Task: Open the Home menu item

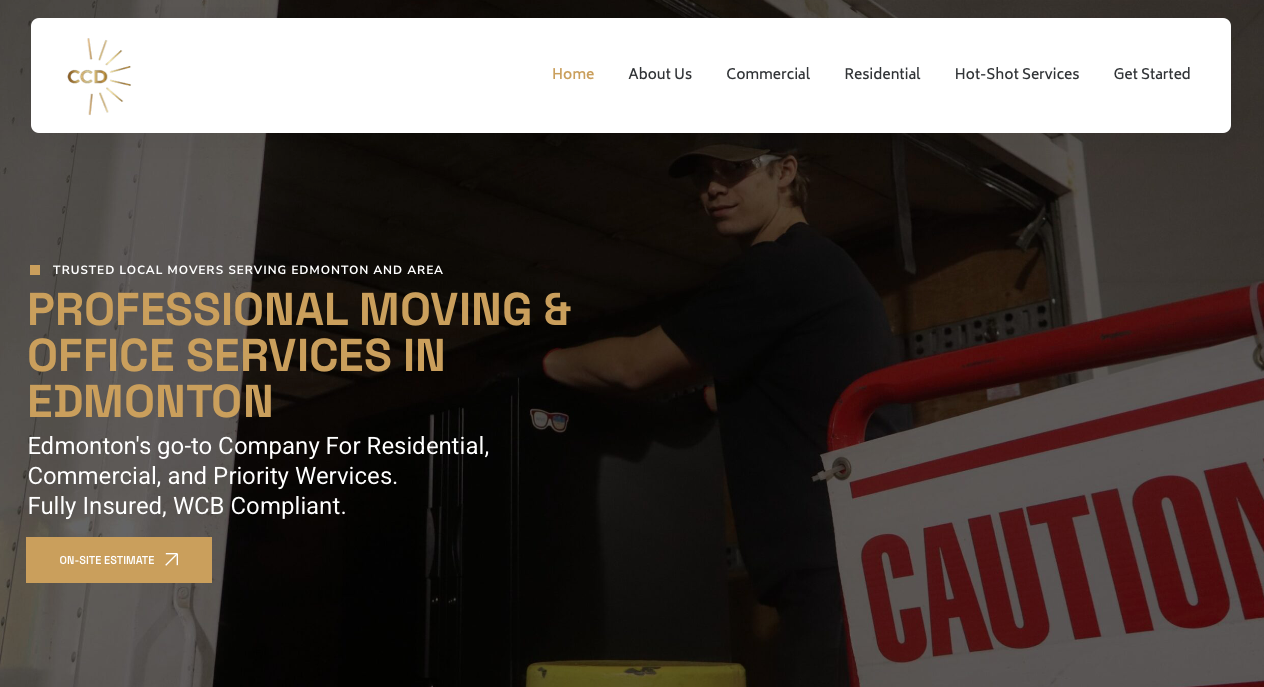Action: pyautogui.click(x=573, y=74)
